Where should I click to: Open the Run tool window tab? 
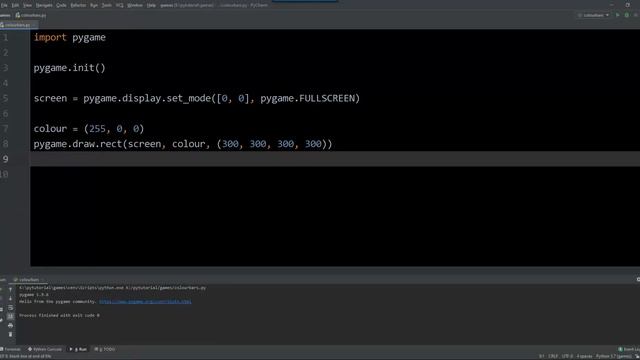click(x=78, y=349)
